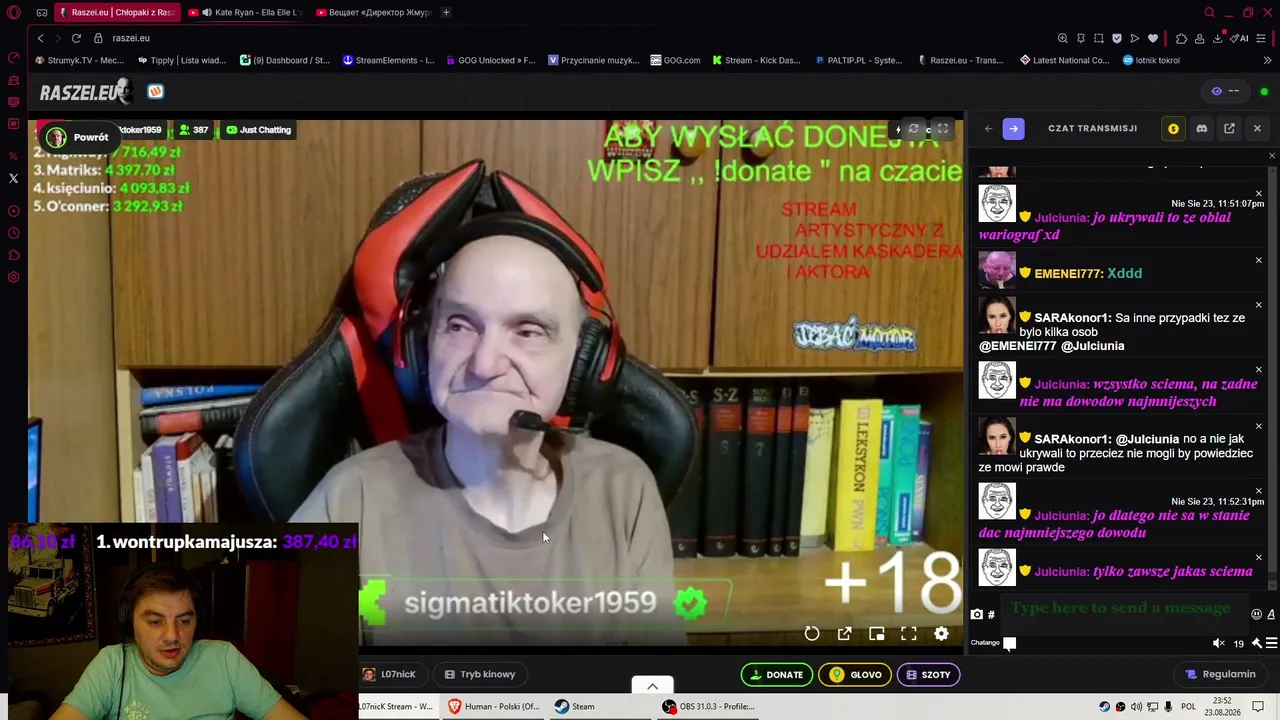
Task: Mute chat sounds
Action: (x=1218, y=644)
